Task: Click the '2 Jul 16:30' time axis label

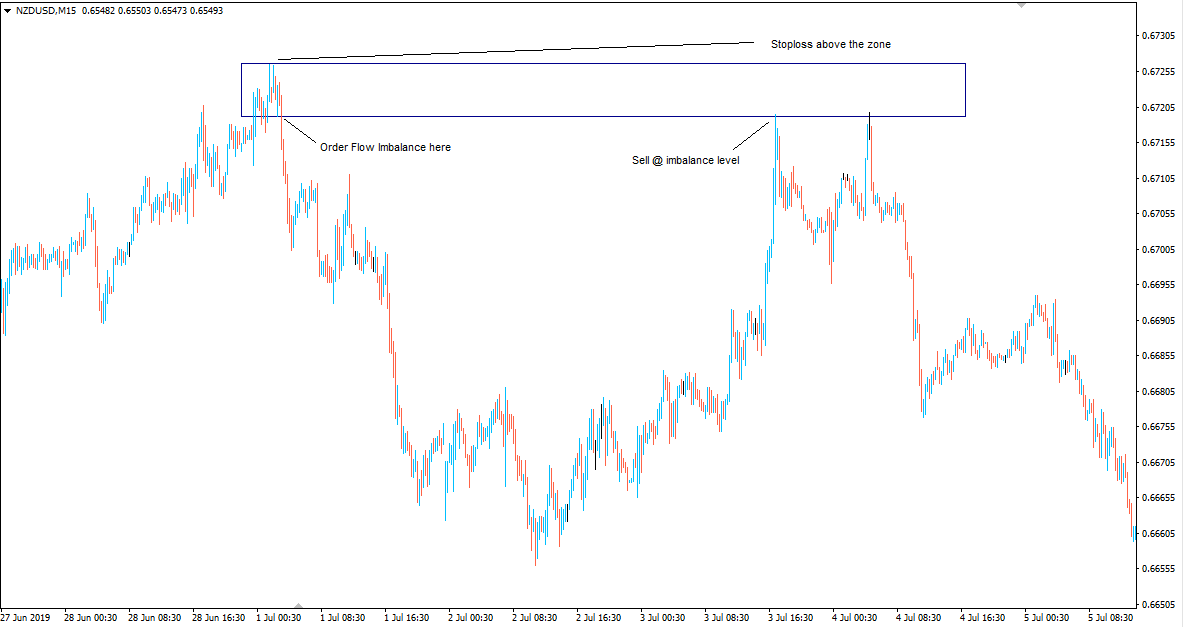Action: (599, 618)
